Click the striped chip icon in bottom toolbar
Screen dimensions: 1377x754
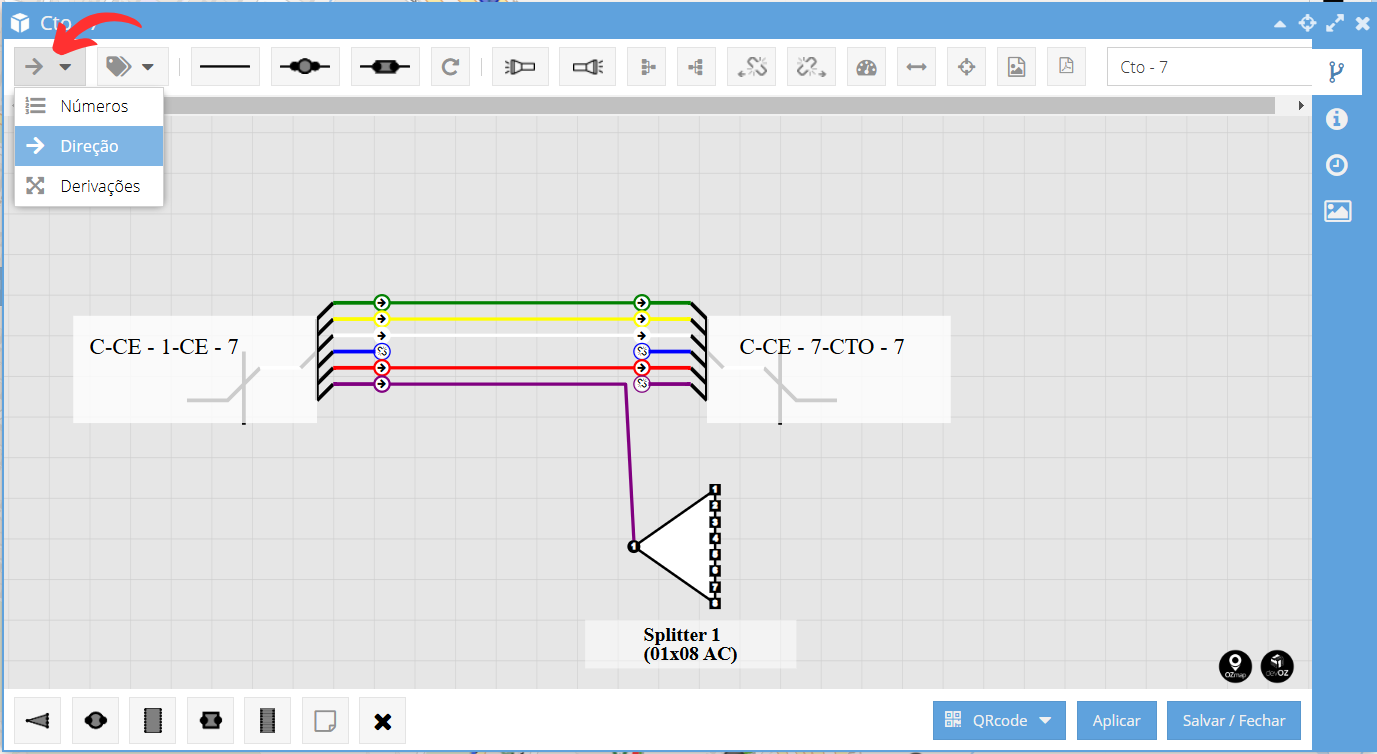(267, 720)
